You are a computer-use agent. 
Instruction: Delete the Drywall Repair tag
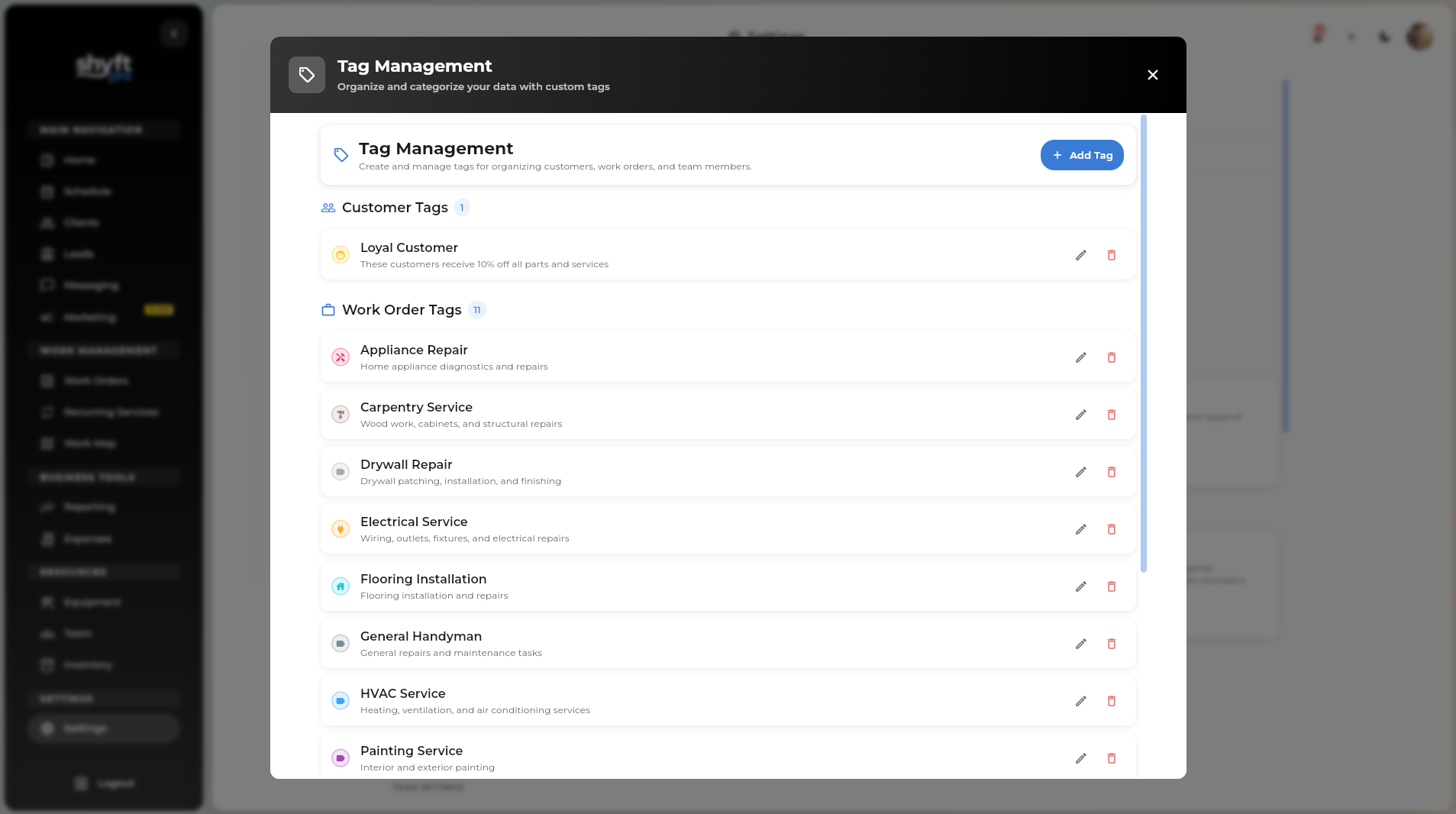click(x=1111, y=472)
